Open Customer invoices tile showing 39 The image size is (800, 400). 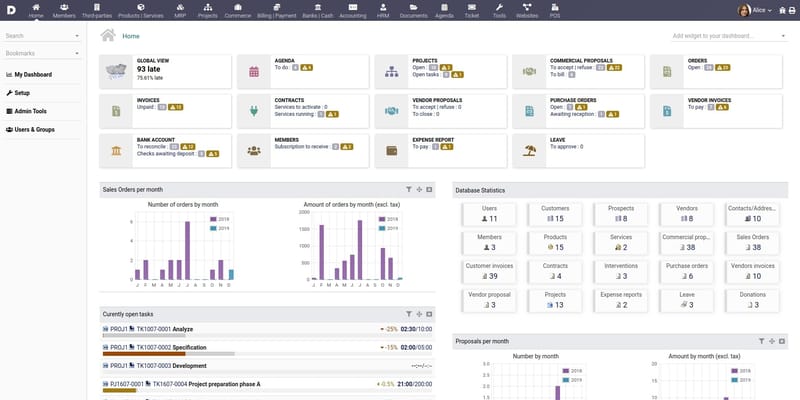489,271
